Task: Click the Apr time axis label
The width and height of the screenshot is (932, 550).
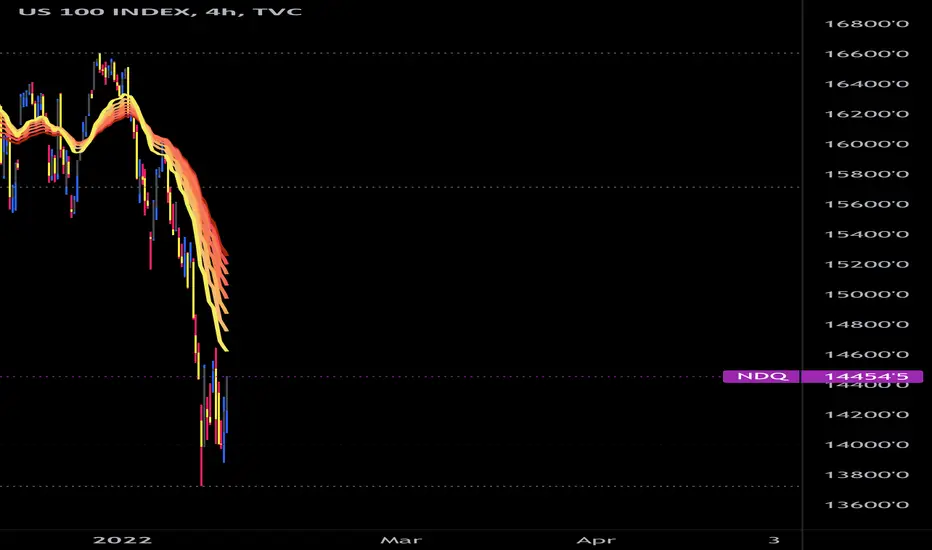Action: pyautogui.click(x=596, y=540)
